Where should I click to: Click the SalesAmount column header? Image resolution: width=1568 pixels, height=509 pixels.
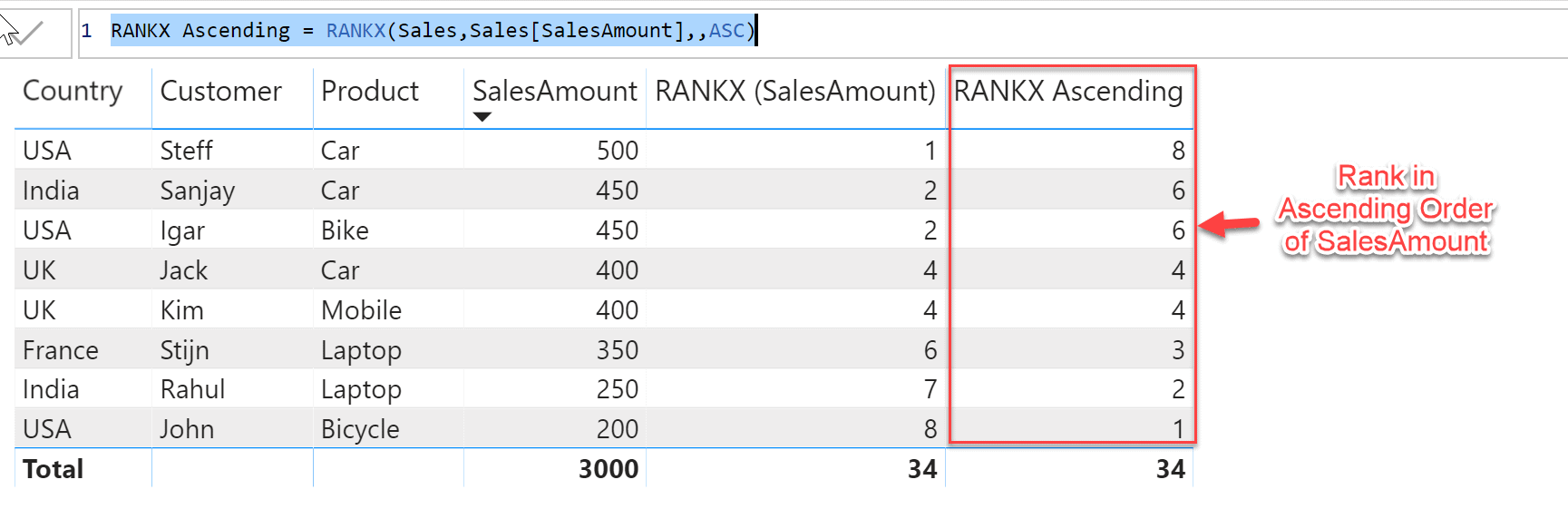(554, 91)
